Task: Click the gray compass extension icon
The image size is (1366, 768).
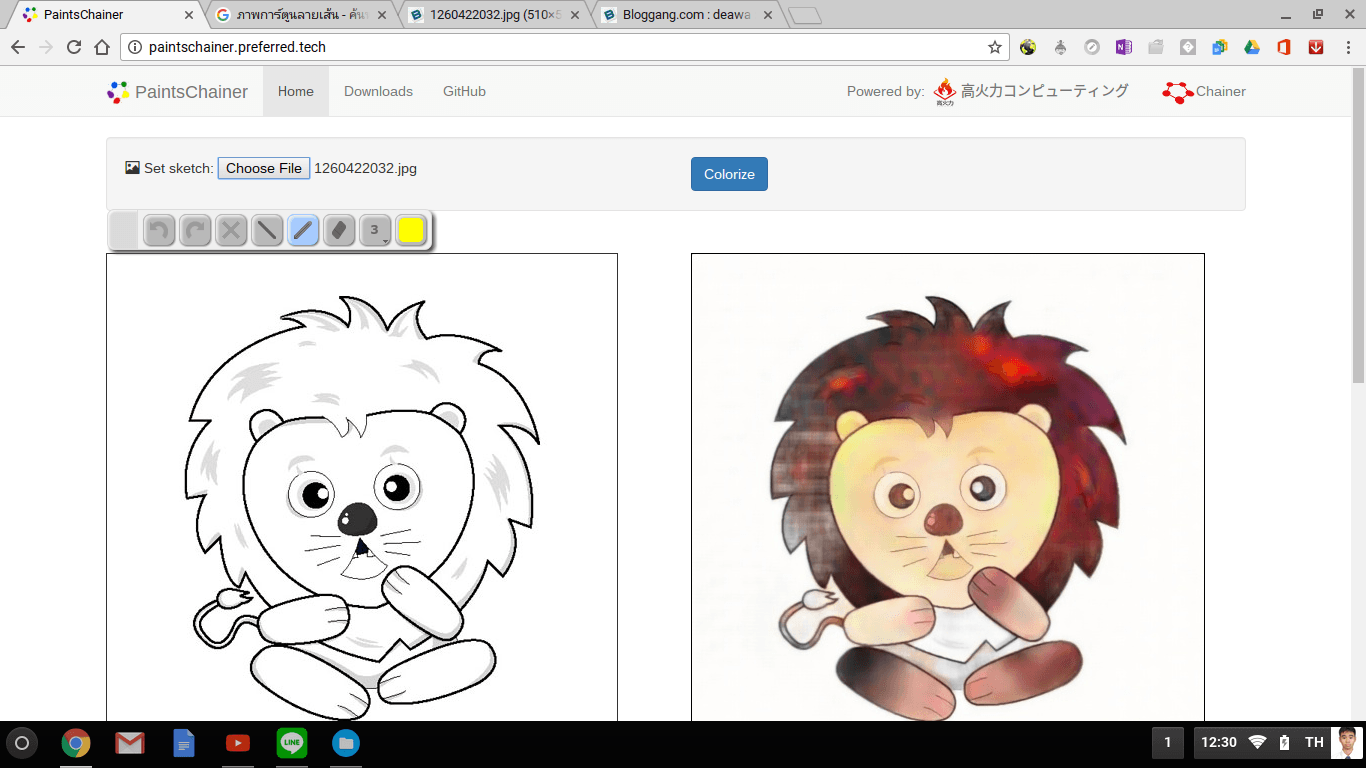Action: coord(1092,47)
